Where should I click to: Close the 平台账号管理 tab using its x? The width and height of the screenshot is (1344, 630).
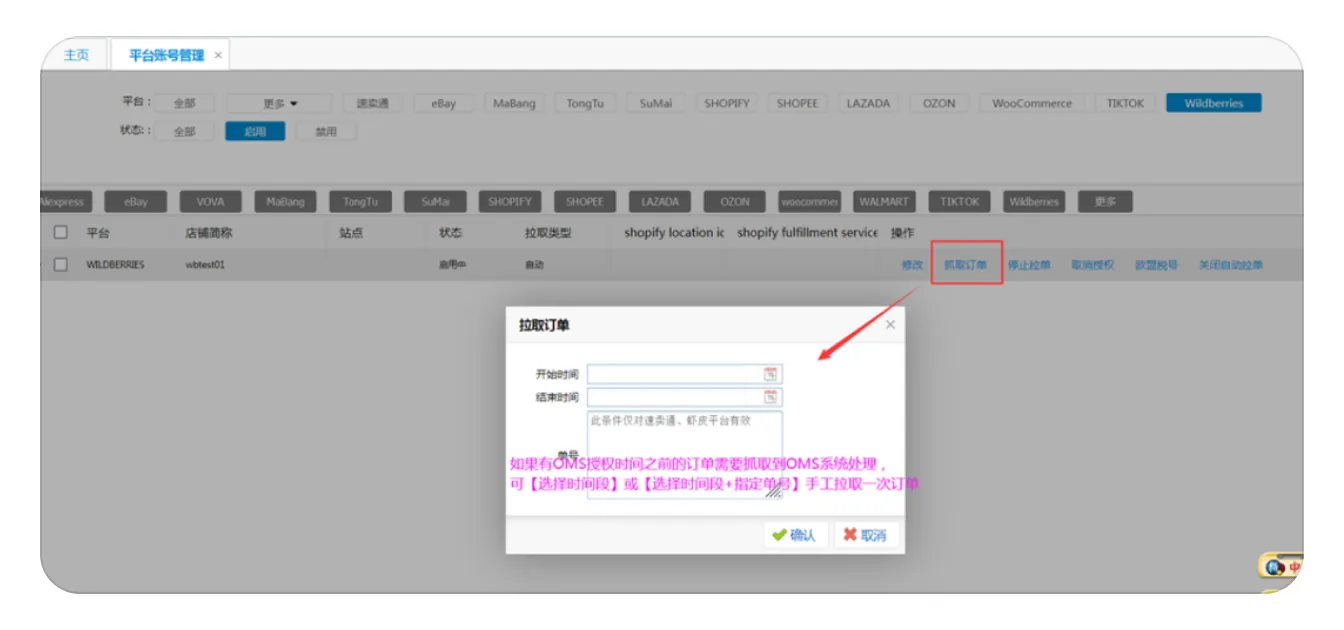(x=218, y=55)
